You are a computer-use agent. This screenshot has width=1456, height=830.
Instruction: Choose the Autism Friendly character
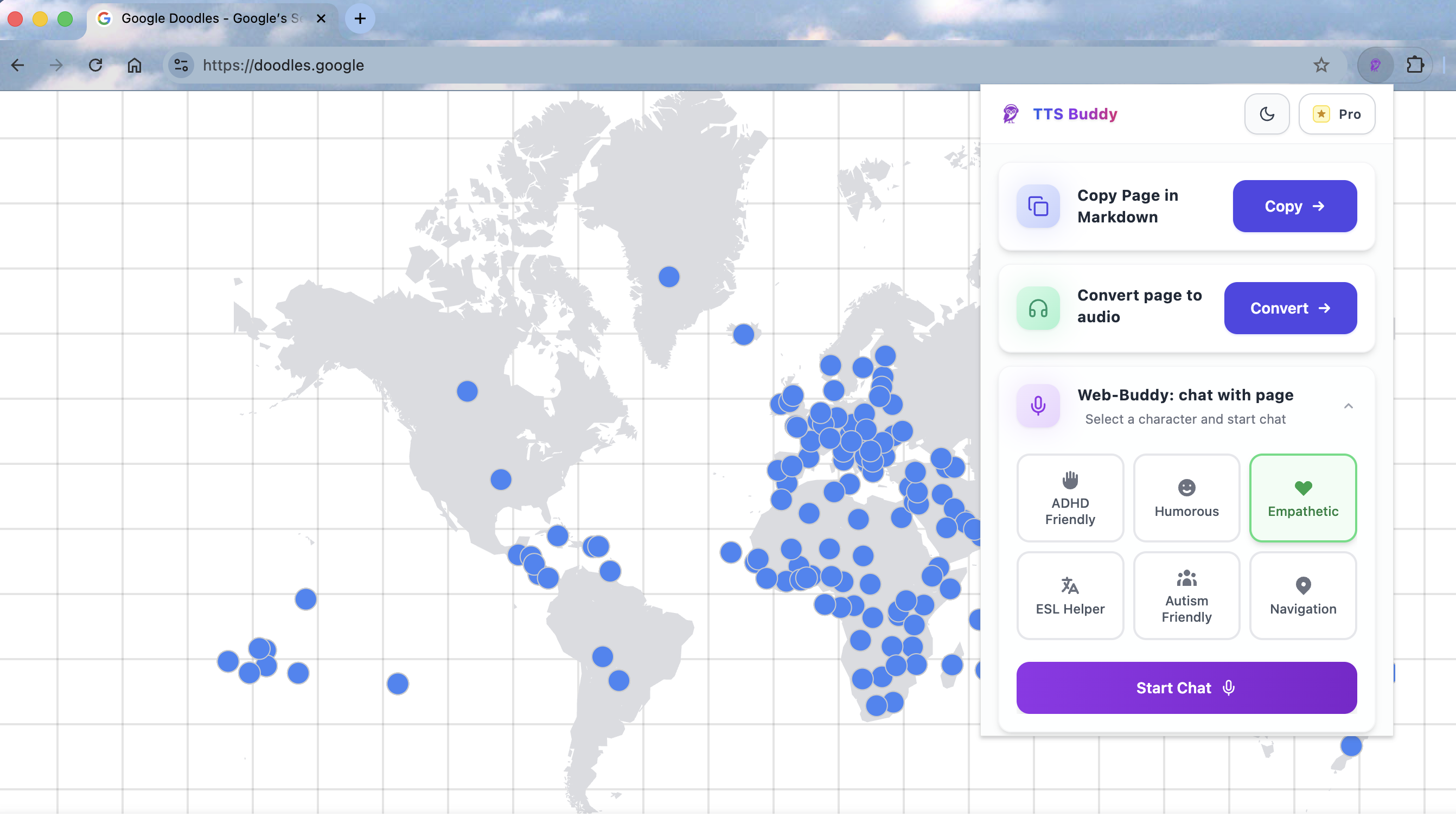[1186, 595]
